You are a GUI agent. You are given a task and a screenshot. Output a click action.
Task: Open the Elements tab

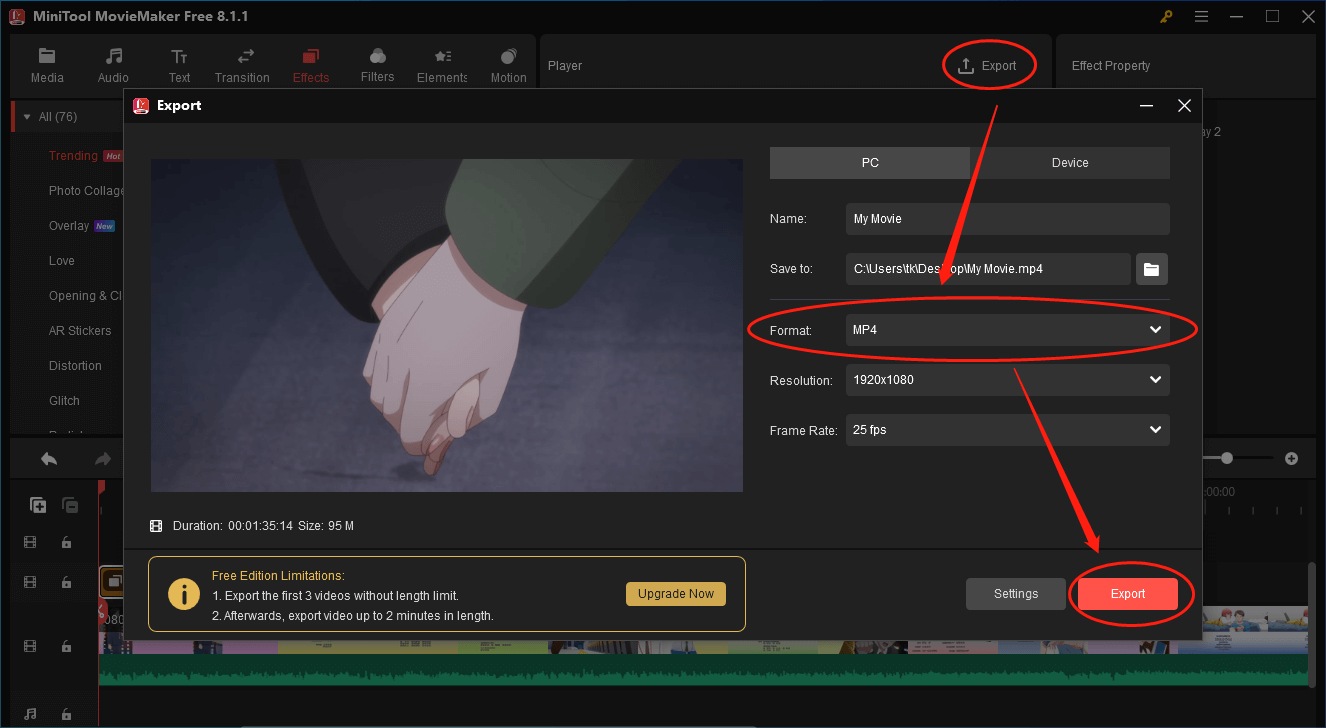tap(442, 66)
